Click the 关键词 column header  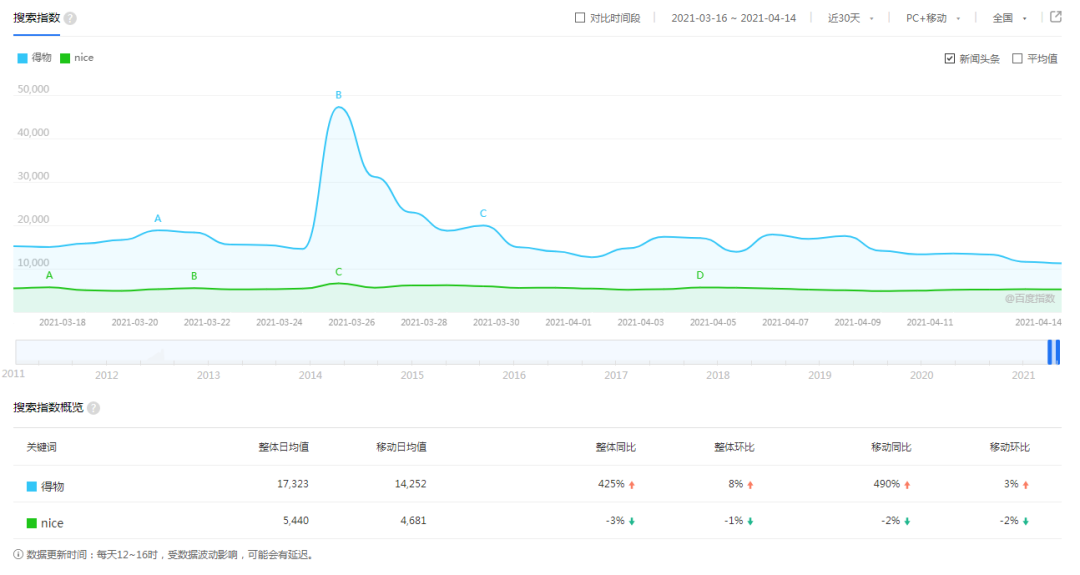tap(41, 448)
